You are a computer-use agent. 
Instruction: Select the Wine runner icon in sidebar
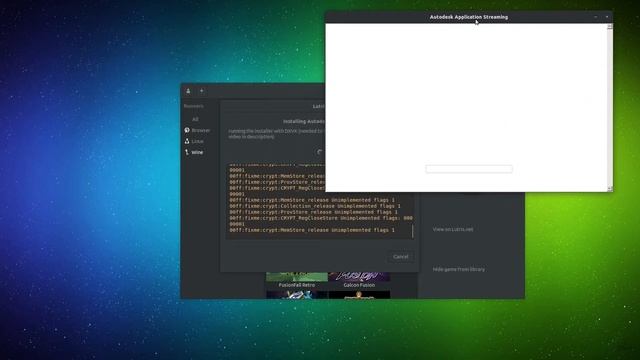(187, 152)
